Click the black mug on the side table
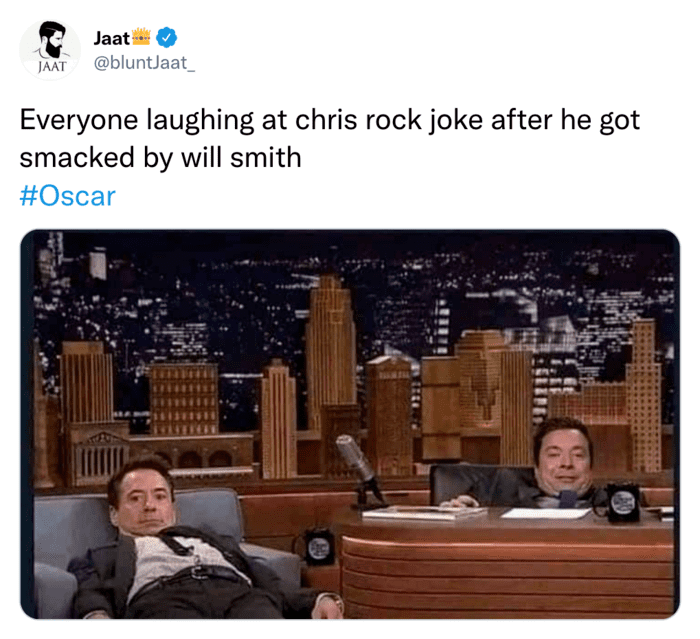 coord(318,546)
